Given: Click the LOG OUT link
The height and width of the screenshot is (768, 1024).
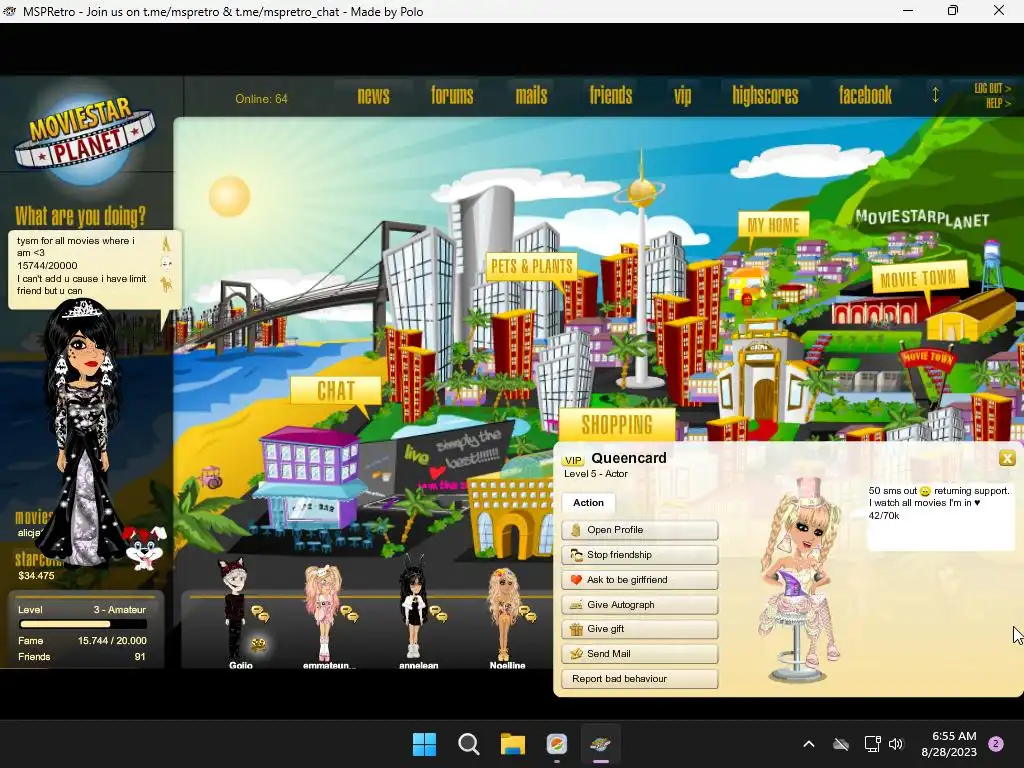Looking at the screenshot, I should point(992,88).
